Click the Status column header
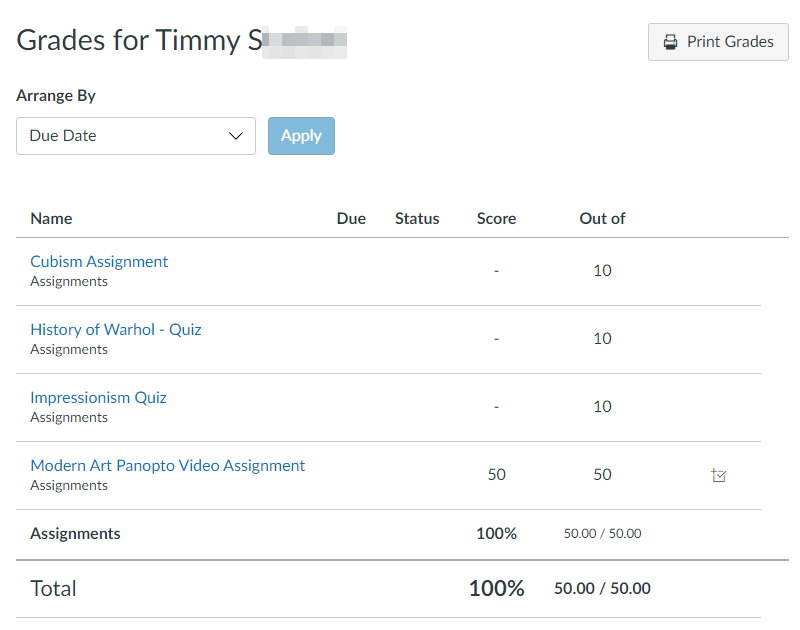Screen dimensions: 800x630 pos(417,218)
